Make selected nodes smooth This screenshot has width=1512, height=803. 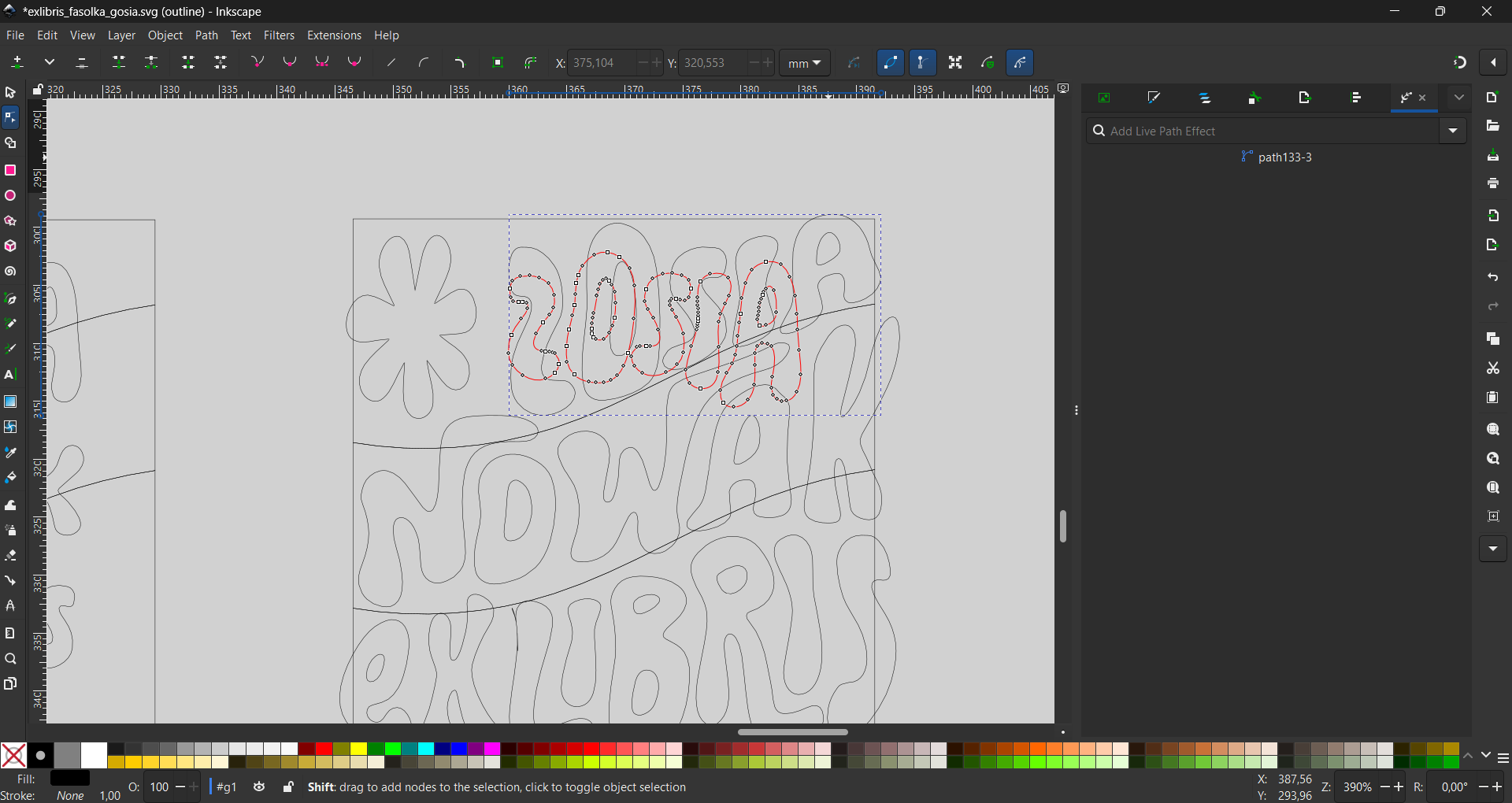coord(290,63)
